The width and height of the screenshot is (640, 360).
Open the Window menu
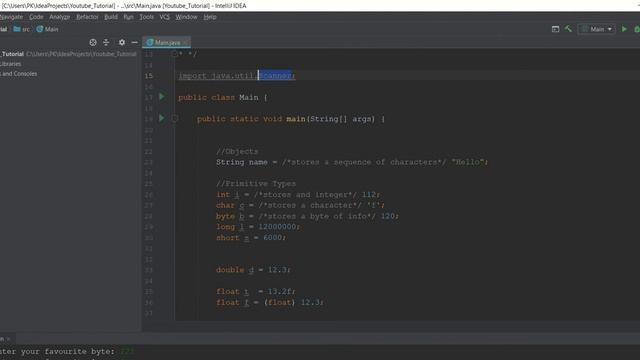click(x=186, y=17)
